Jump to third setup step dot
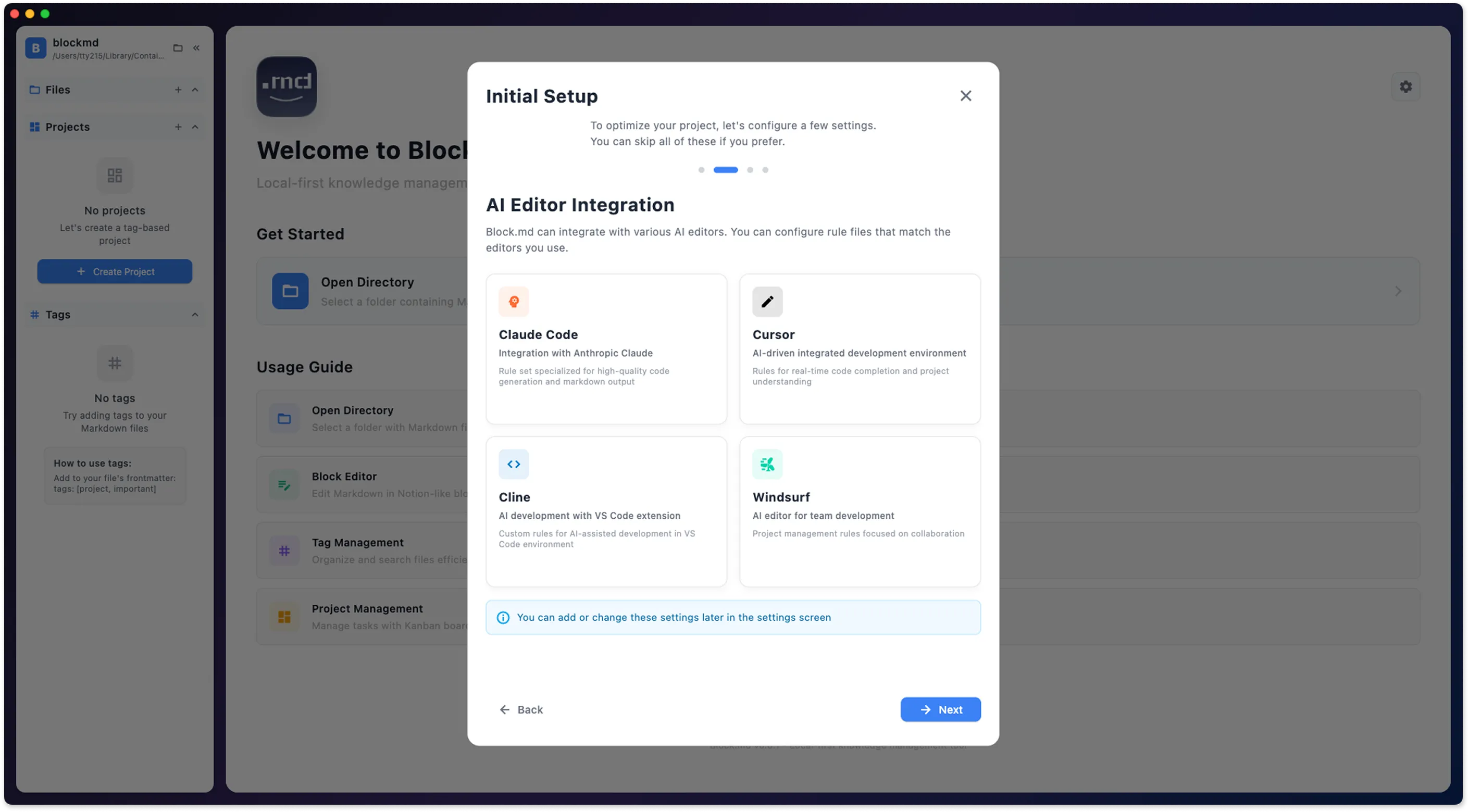 point(750,169)
